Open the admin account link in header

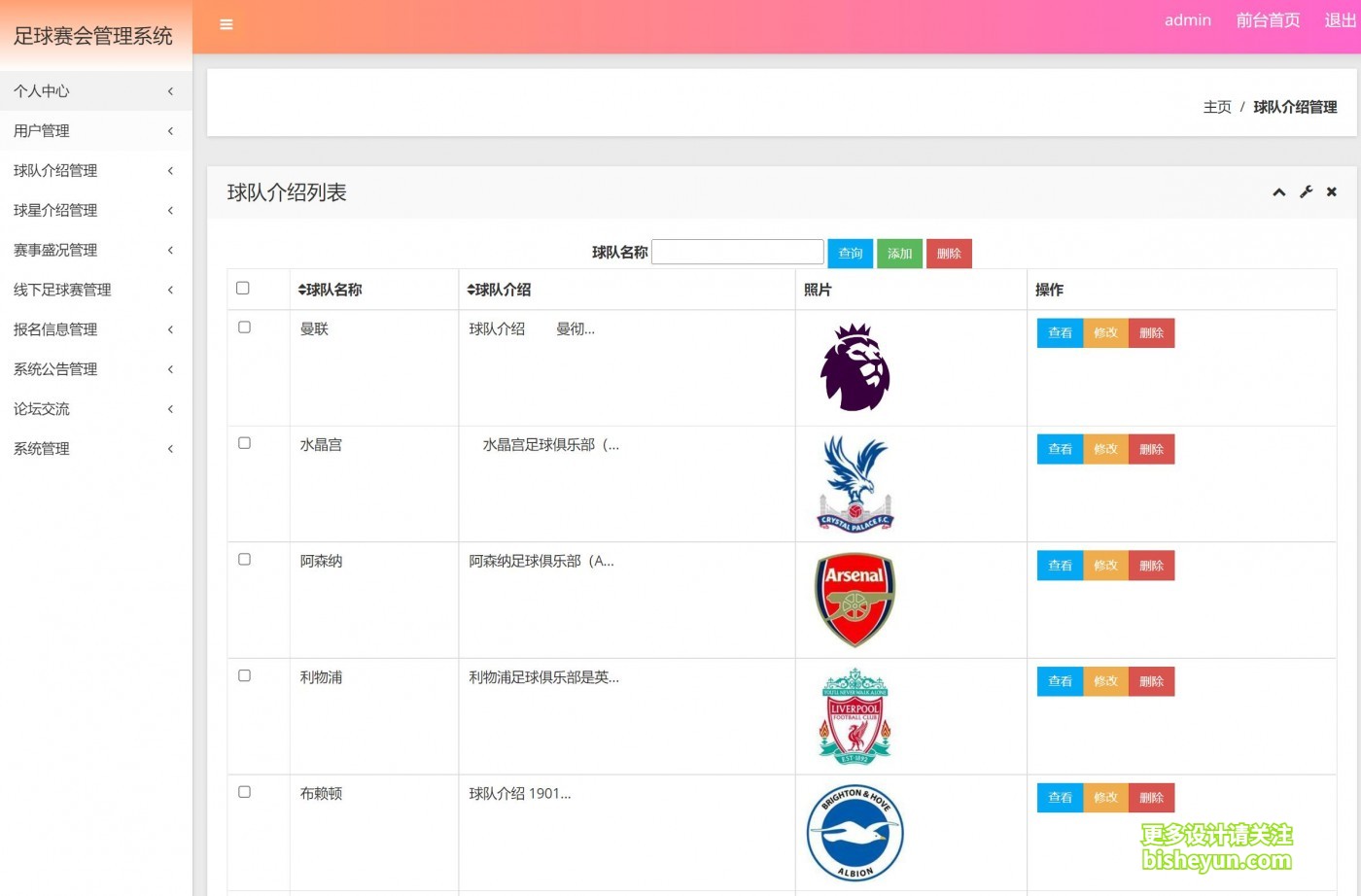click(x=1188, y=20)
